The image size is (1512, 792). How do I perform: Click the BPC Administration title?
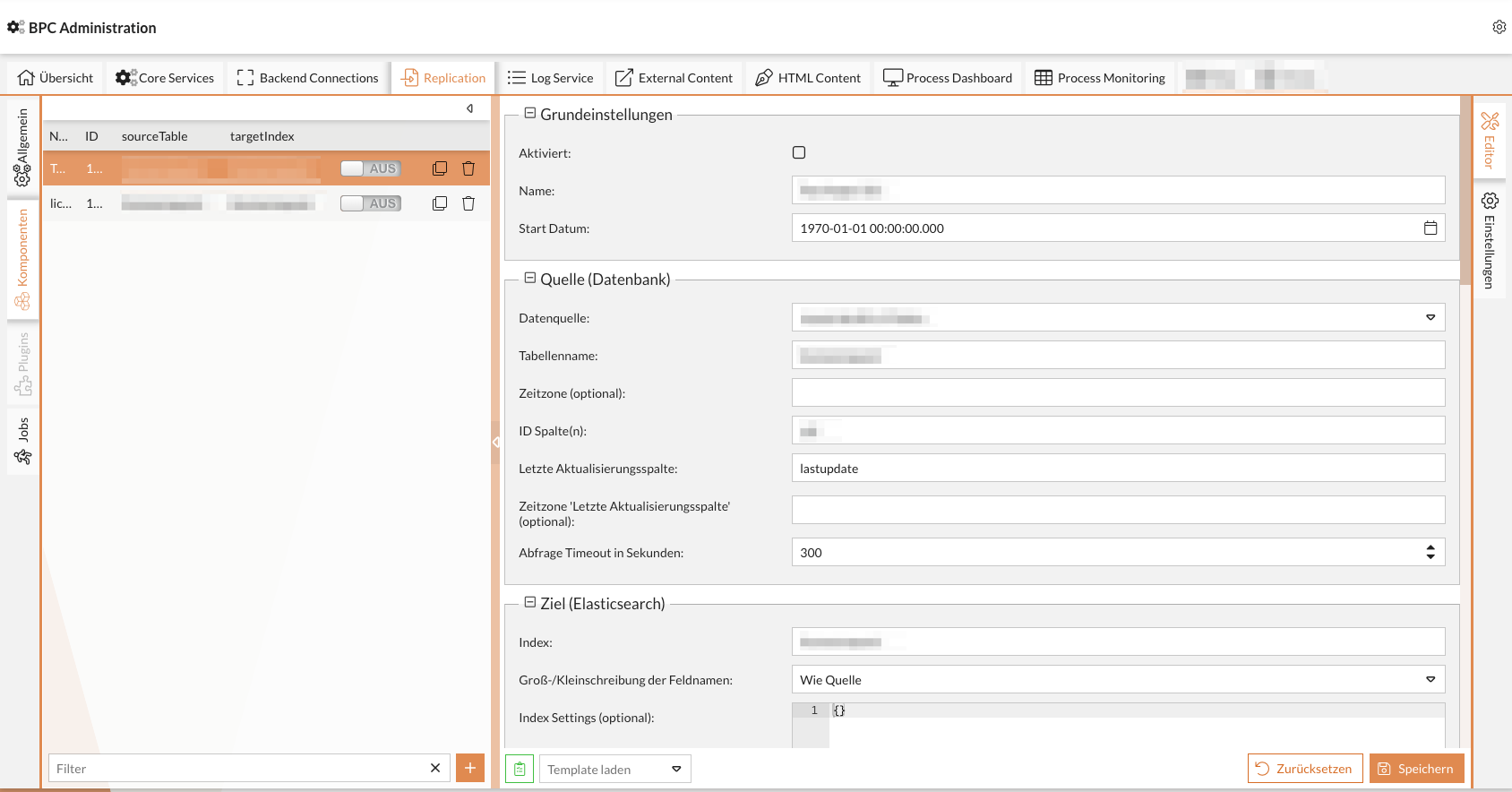92,28
